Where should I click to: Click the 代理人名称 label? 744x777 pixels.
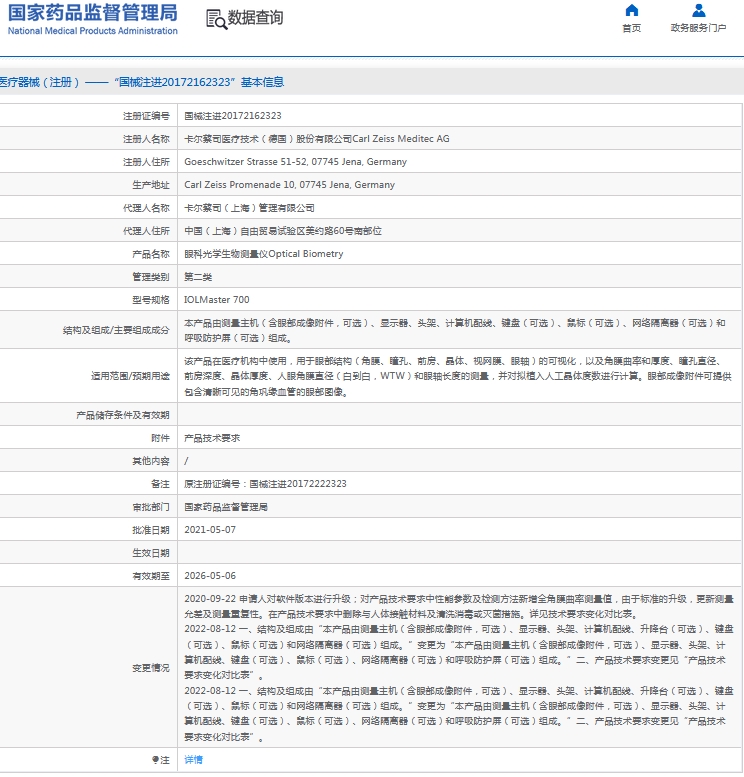coord(146,208)
